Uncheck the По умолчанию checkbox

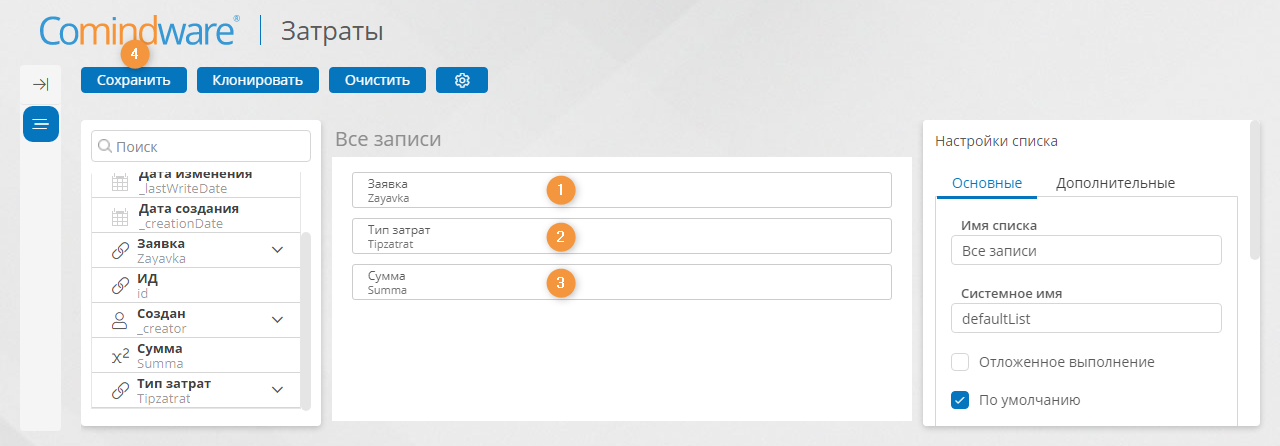pos(960,400)
